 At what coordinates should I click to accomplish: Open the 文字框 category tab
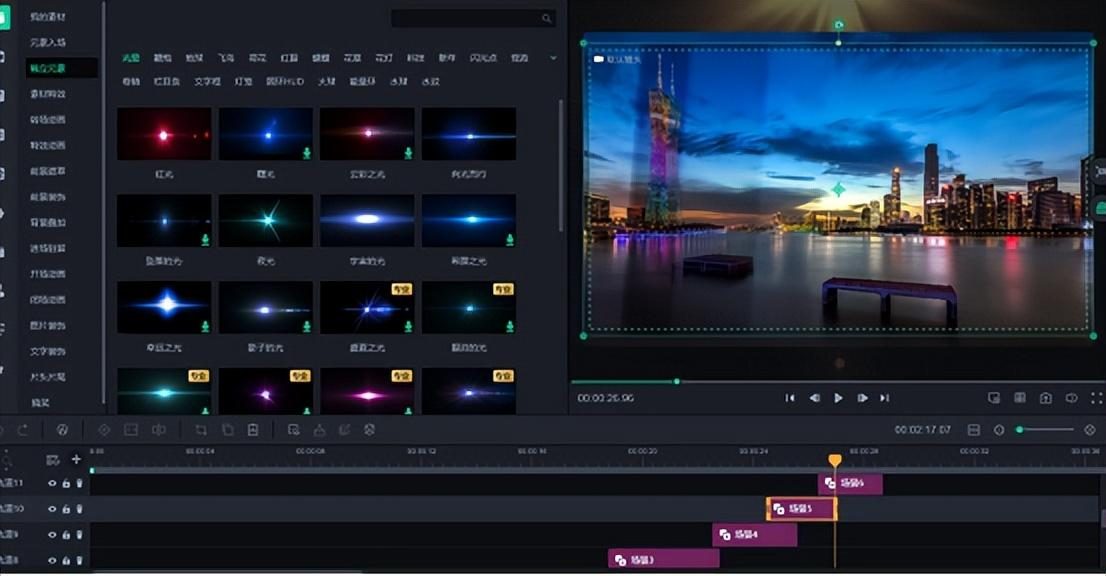[207, 82]
